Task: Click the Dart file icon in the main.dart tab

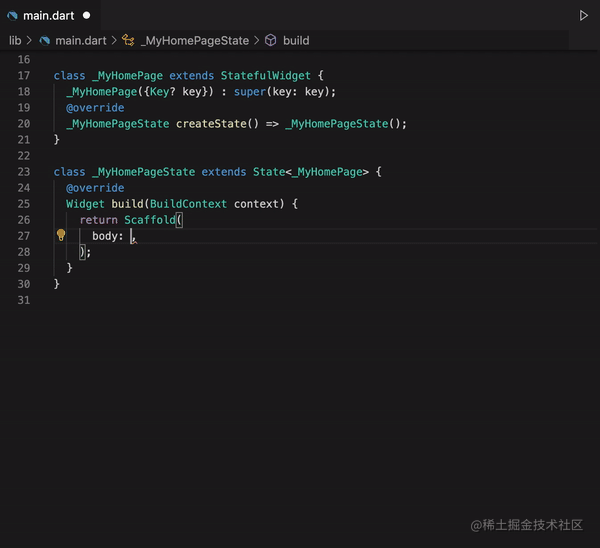Action: tap(13, 16)
